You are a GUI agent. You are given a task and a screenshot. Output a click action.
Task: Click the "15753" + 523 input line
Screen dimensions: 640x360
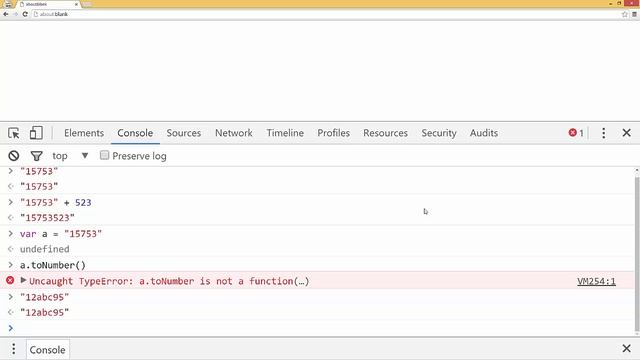pyautogui.click(x=56, y=202)
